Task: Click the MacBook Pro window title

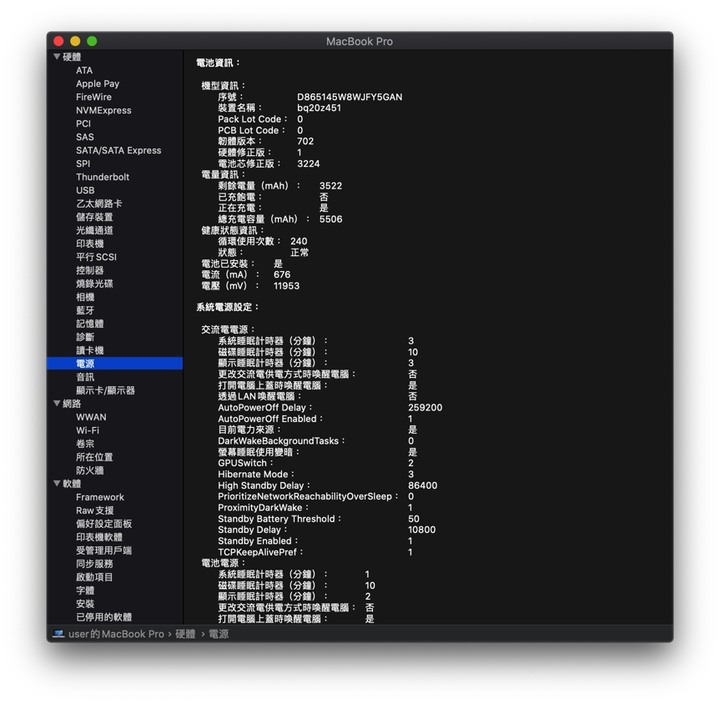Action: click(x=360, y=41)
